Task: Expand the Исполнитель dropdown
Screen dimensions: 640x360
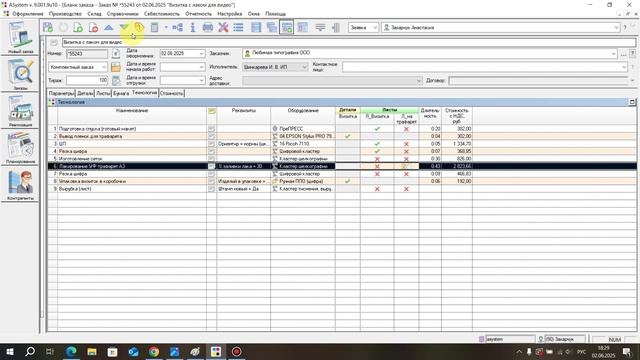Action: coord(304,67)
